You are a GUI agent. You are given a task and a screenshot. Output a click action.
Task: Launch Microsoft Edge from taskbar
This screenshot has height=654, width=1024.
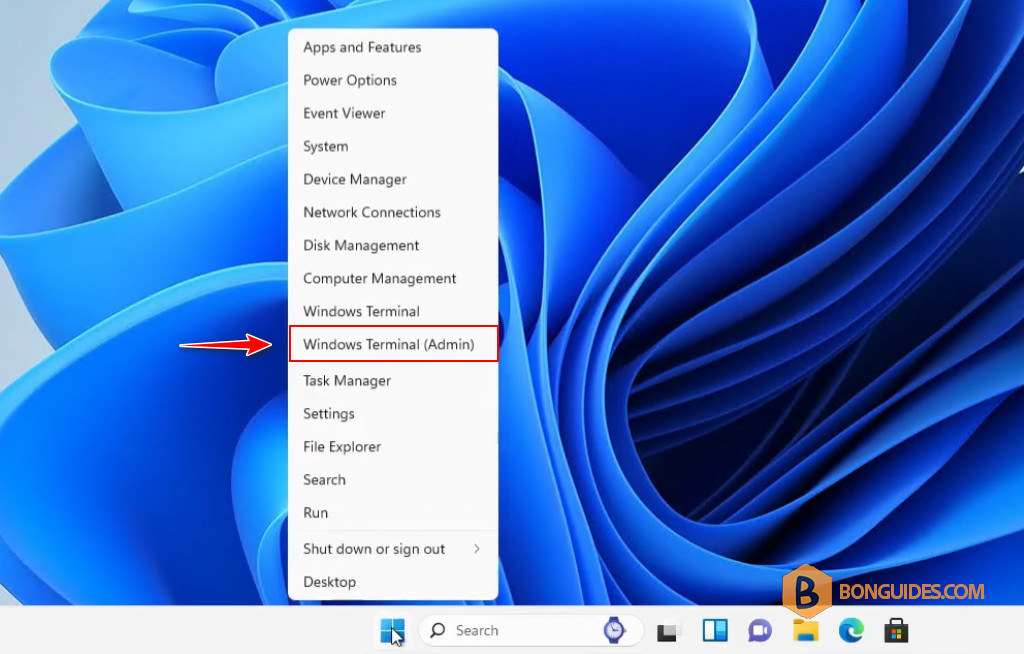(x=851, y=630)
